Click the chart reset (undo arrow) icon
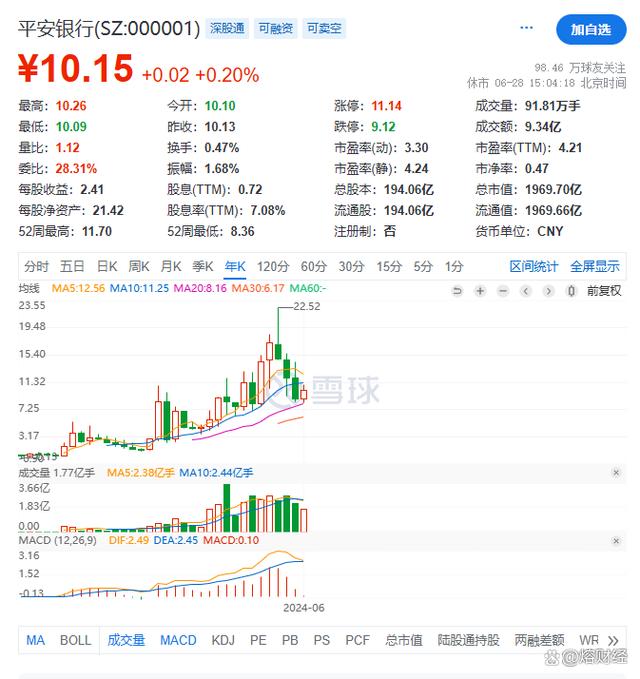This screenshot has width=640, height=679. point(457,291)
